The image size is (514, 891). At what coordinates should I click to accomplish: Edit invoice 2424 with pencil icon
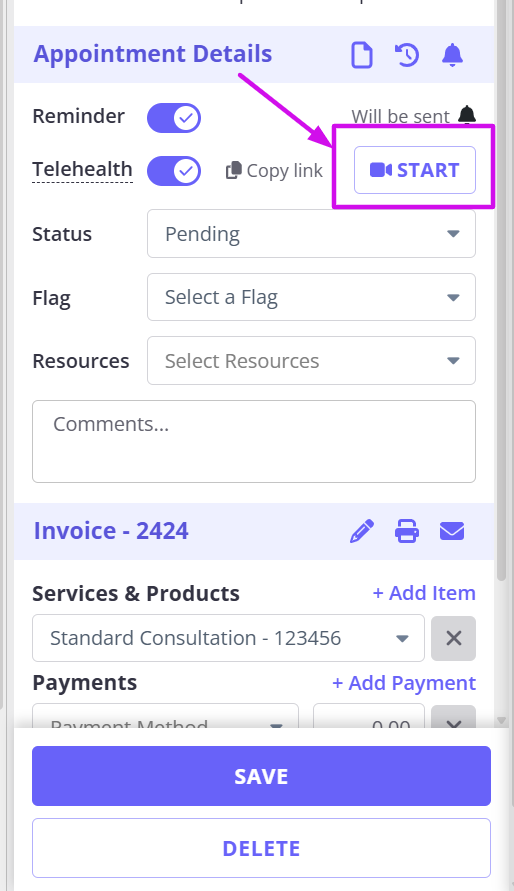tap(362, 531)
